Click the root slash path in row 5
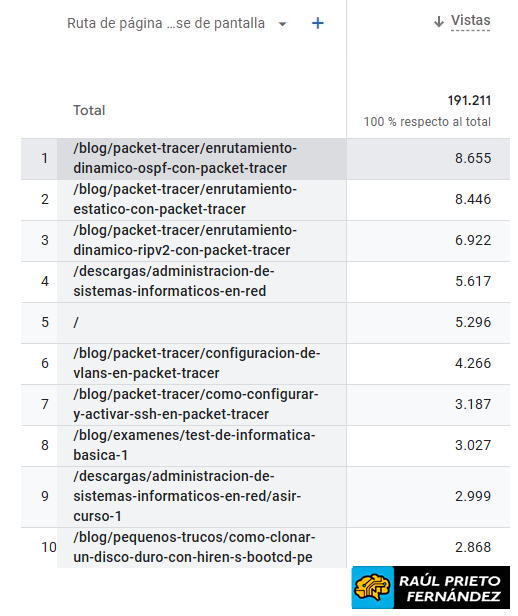The width and height of the screenshot is (518, 616). click(x=76, y=323)
